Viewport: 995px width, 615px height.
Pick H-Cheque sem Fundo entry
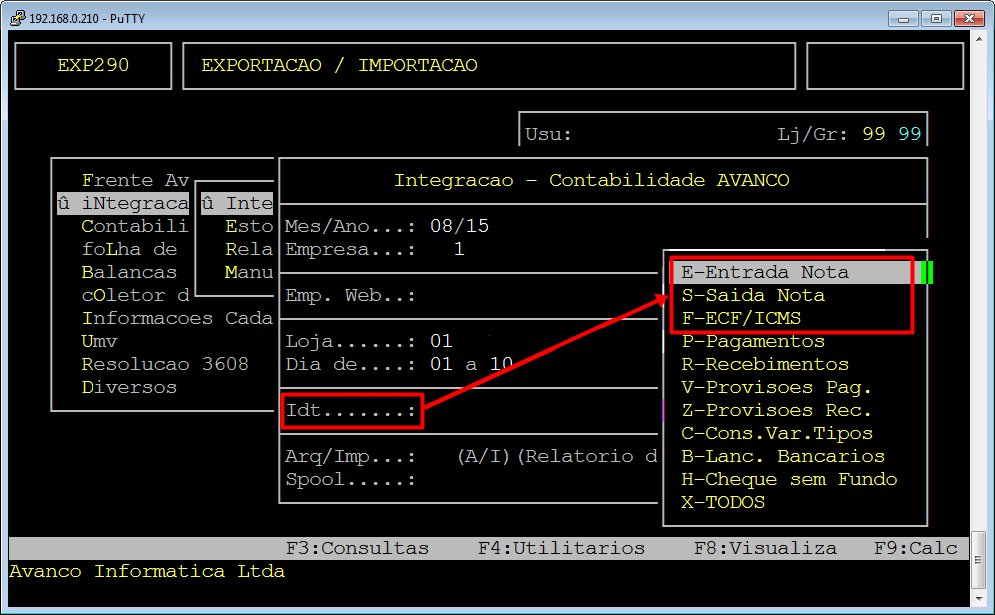788,479
